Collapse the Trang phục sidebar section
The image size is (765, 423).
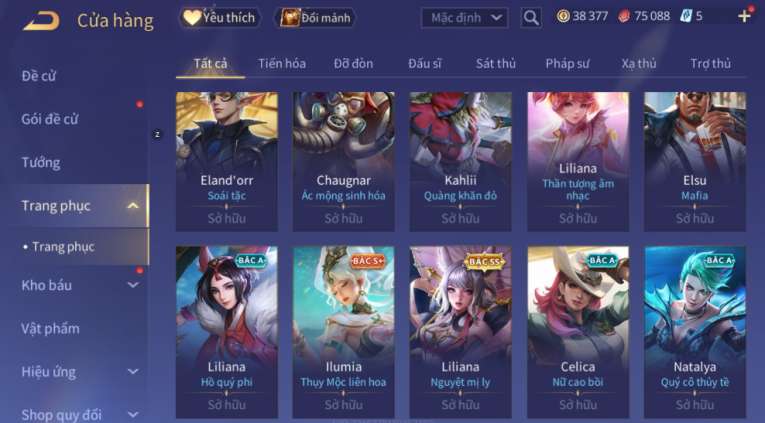click(133, 206)
